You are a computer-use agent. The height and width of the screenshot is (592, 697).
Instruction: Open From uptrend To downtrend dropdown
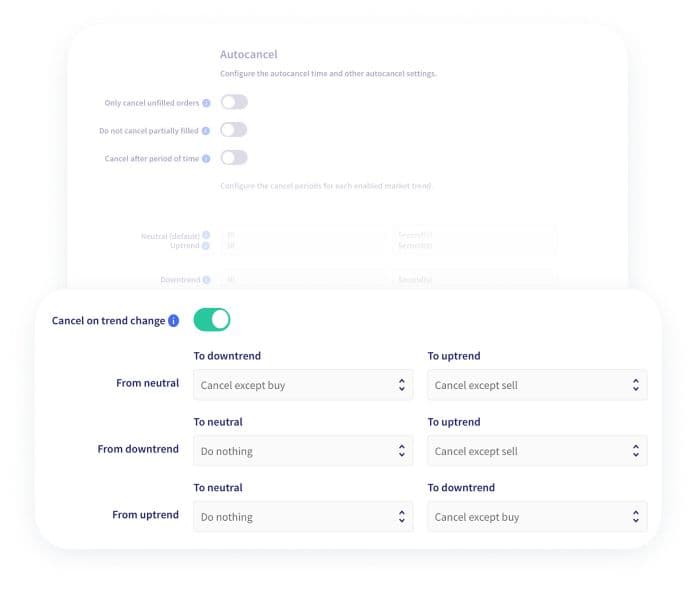tap(537, 517)
